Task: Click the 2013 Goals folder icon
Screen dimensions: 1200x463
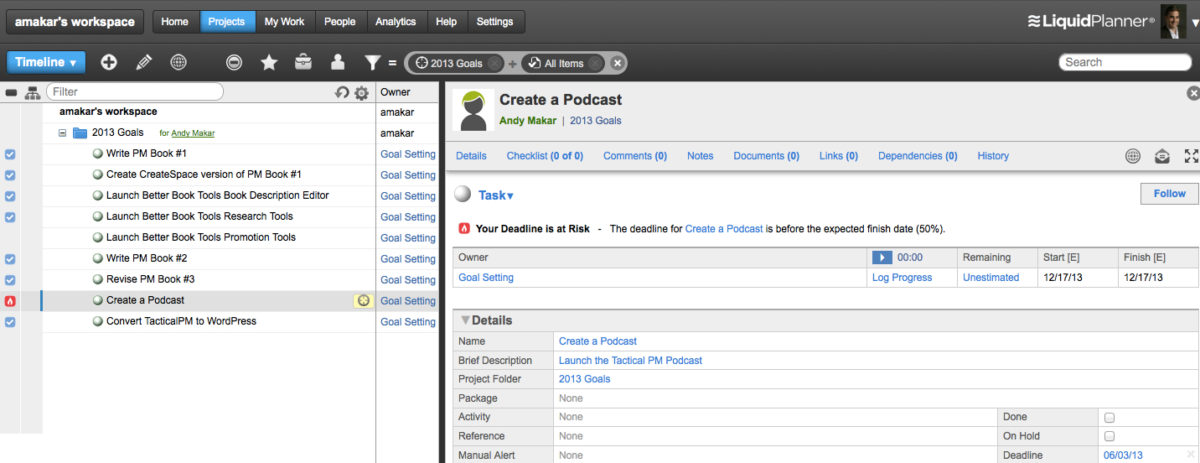Action: click(x=80, y=132)
